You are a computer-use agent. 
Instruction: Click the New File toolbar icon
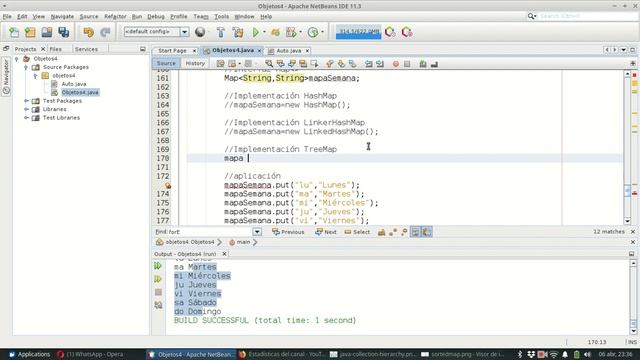click(x=14, y=32)
